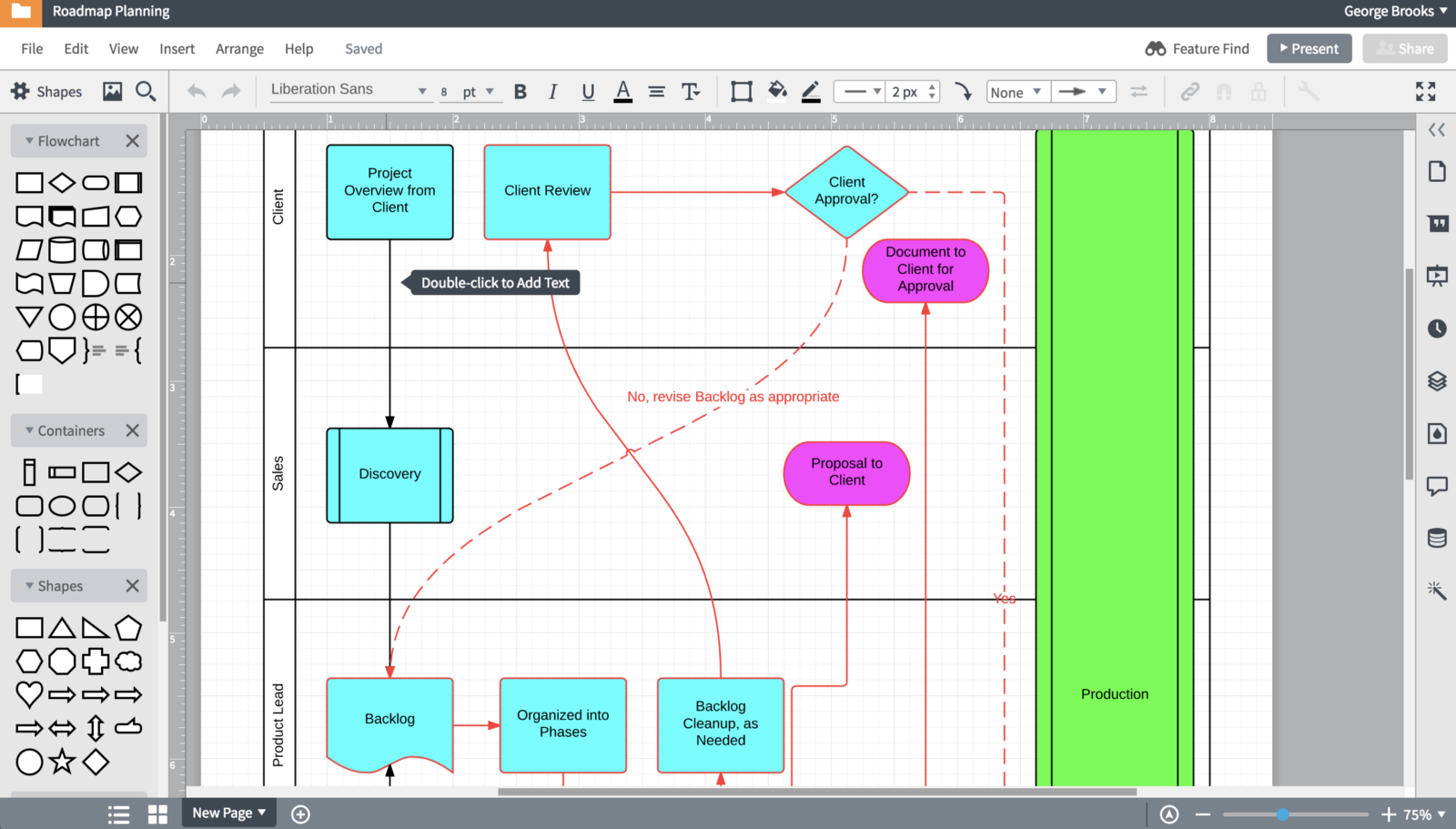Open the fill color bucket
1456x829 pixels.
pos(777,91)
